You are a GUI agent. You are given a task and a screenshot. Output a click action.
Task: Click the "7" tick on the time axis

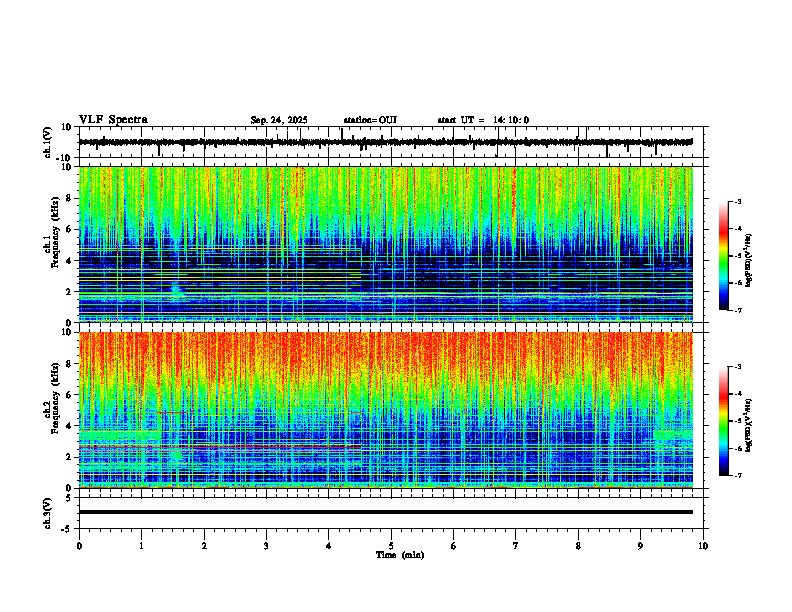tap(516, 546)
